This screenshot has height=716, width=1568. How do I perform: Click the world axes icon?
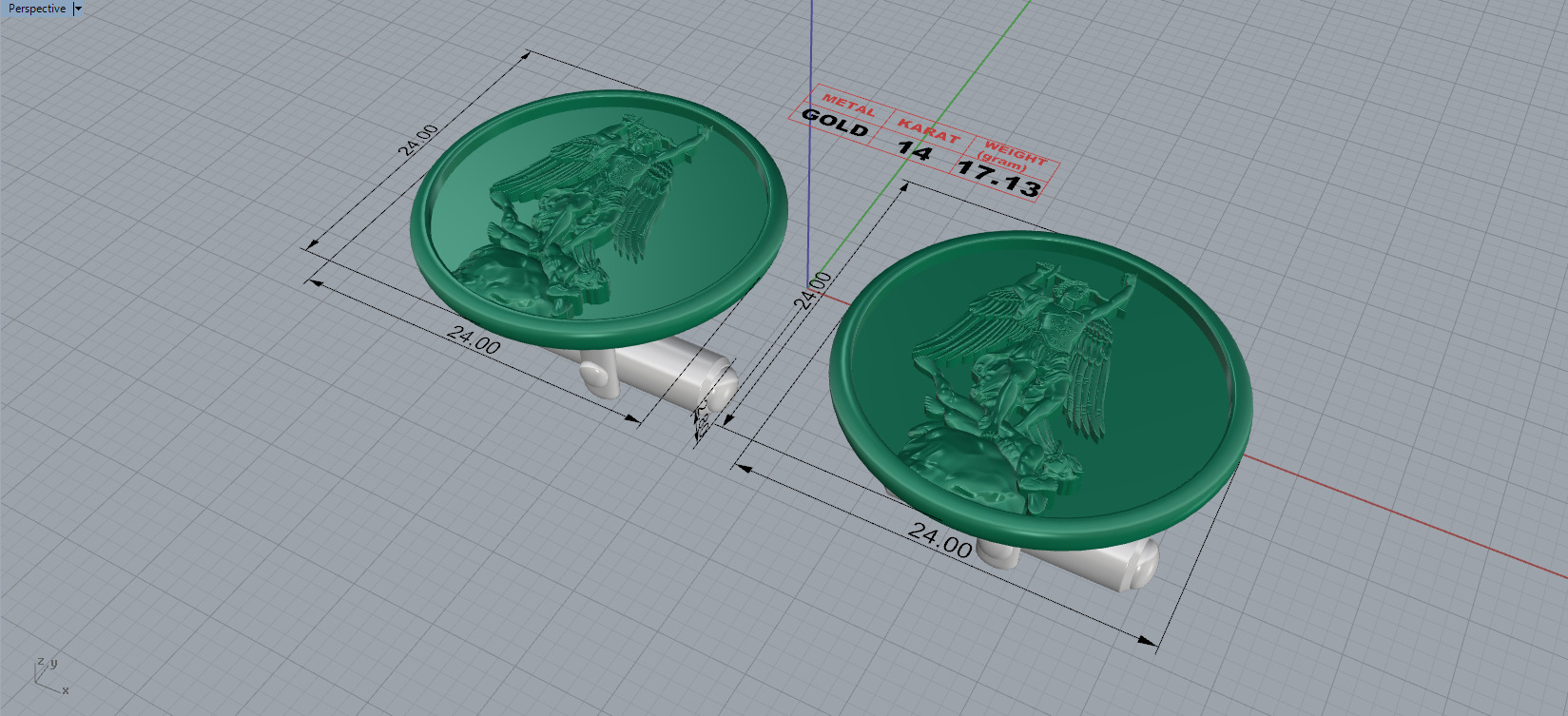click(49, 674)
